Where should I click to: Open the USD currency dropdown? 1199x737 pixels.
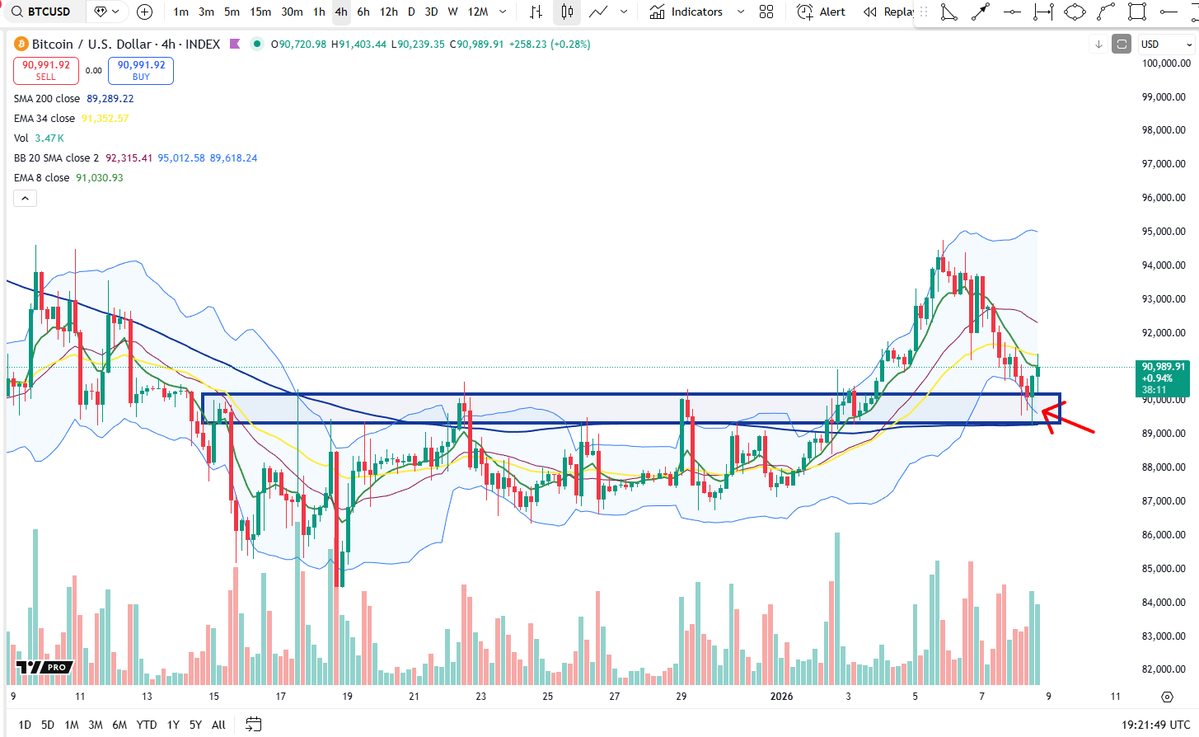click(x=1166, y=44)
